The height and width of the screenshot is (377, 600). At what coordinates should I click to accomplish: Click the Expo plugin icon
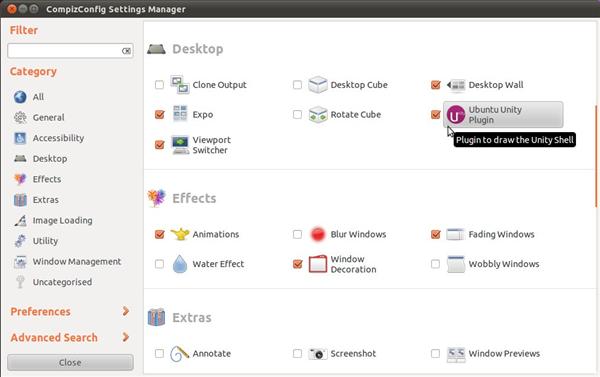[180, 114]
